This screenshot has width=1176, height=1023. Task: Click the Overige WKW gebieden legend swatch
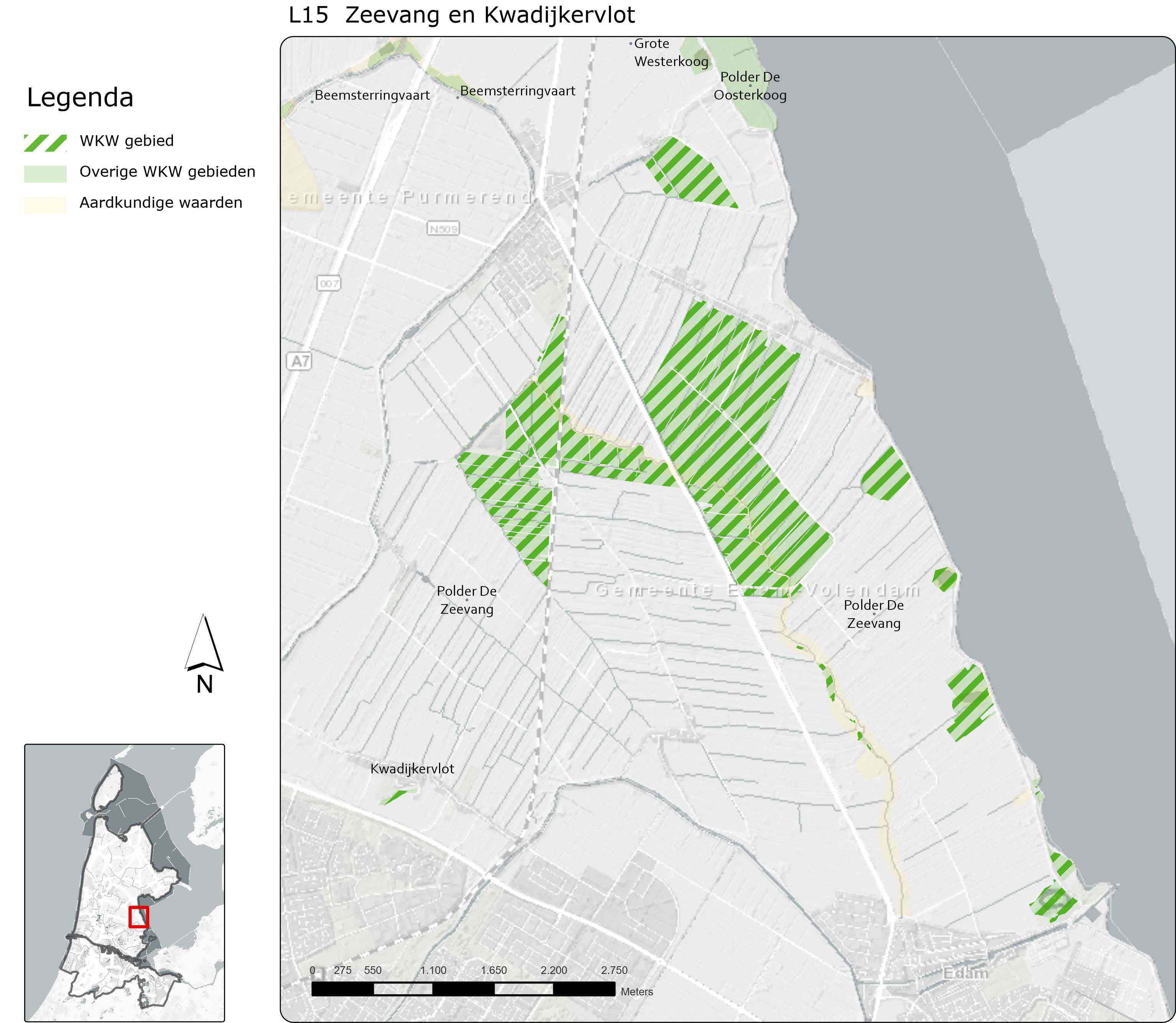(45, 174)
